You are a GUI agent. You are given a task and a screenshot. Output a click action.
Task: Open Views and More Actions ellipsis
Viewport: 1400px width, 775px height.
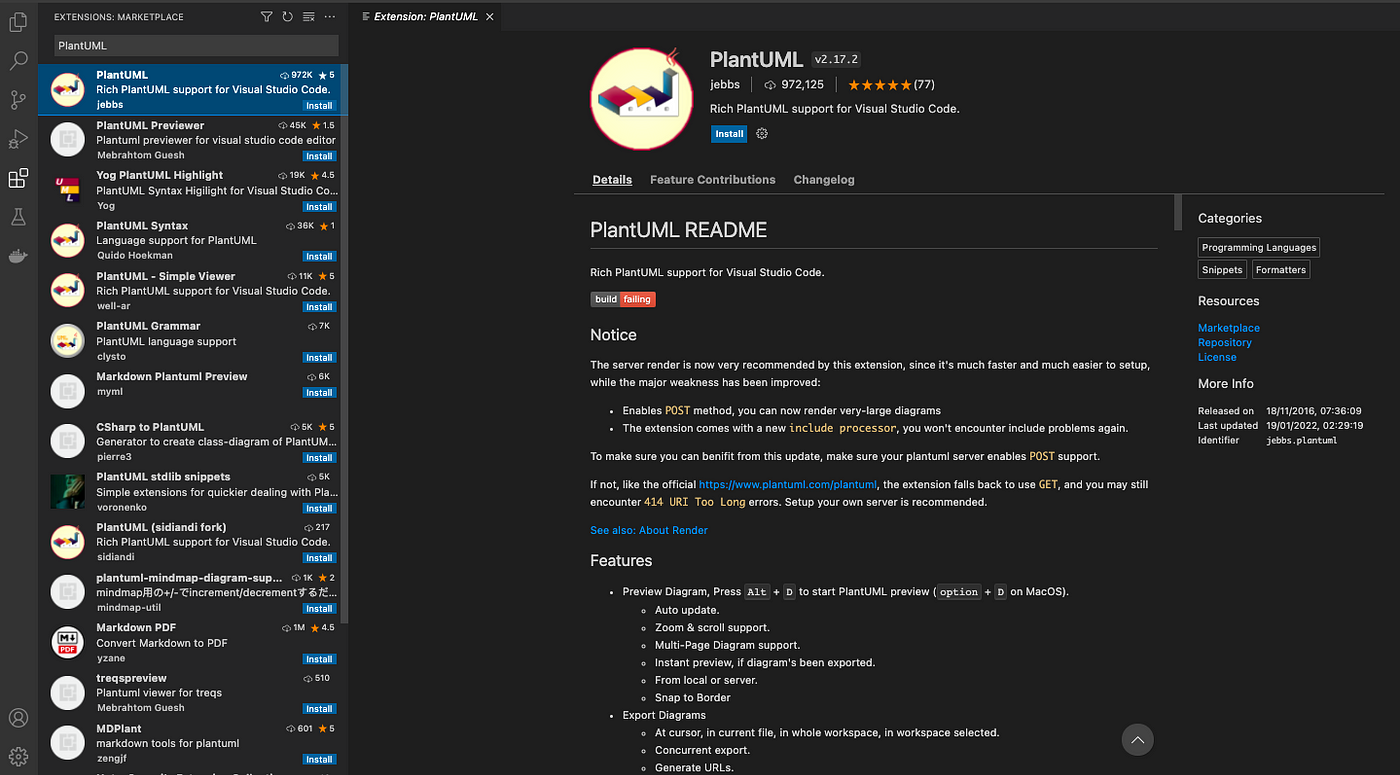[330, 17]
